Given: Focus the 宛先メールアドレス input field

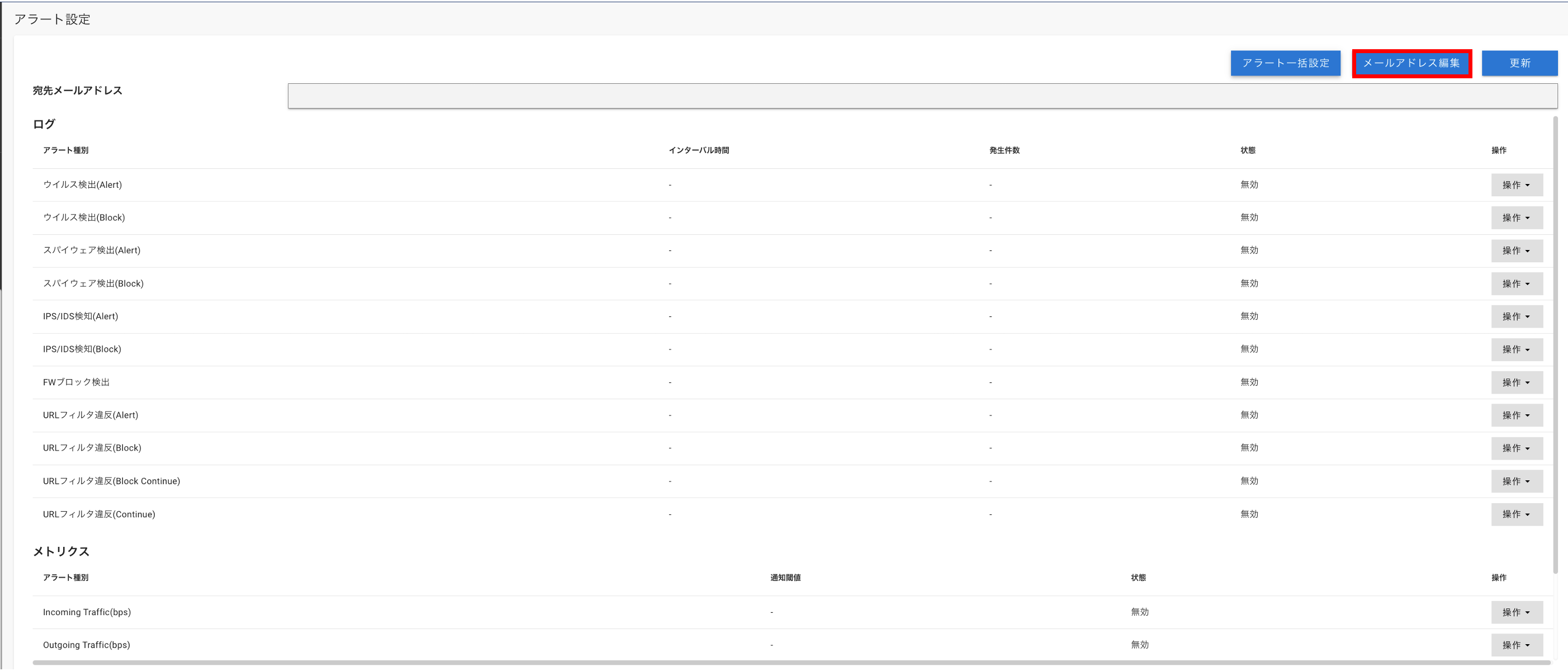Looking at the screenshot, I should [x=922, y=96].
